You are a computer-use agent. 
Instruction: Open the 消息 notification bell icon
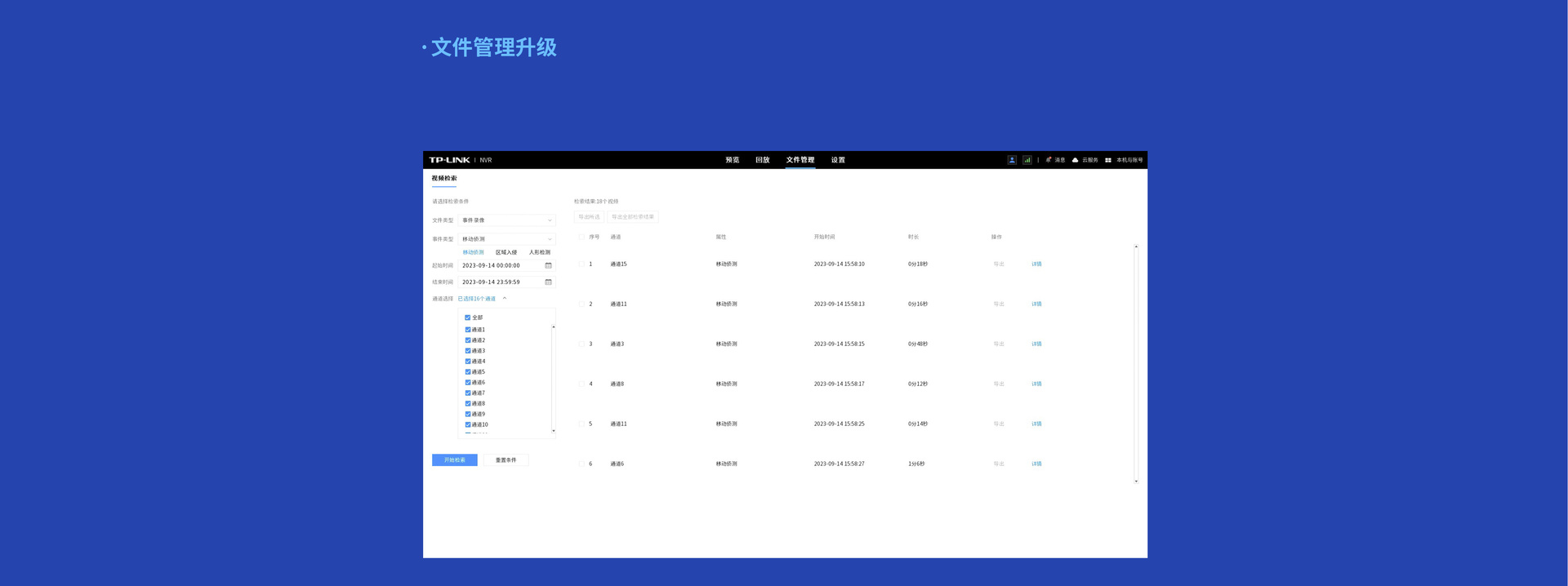point(1049,160)
